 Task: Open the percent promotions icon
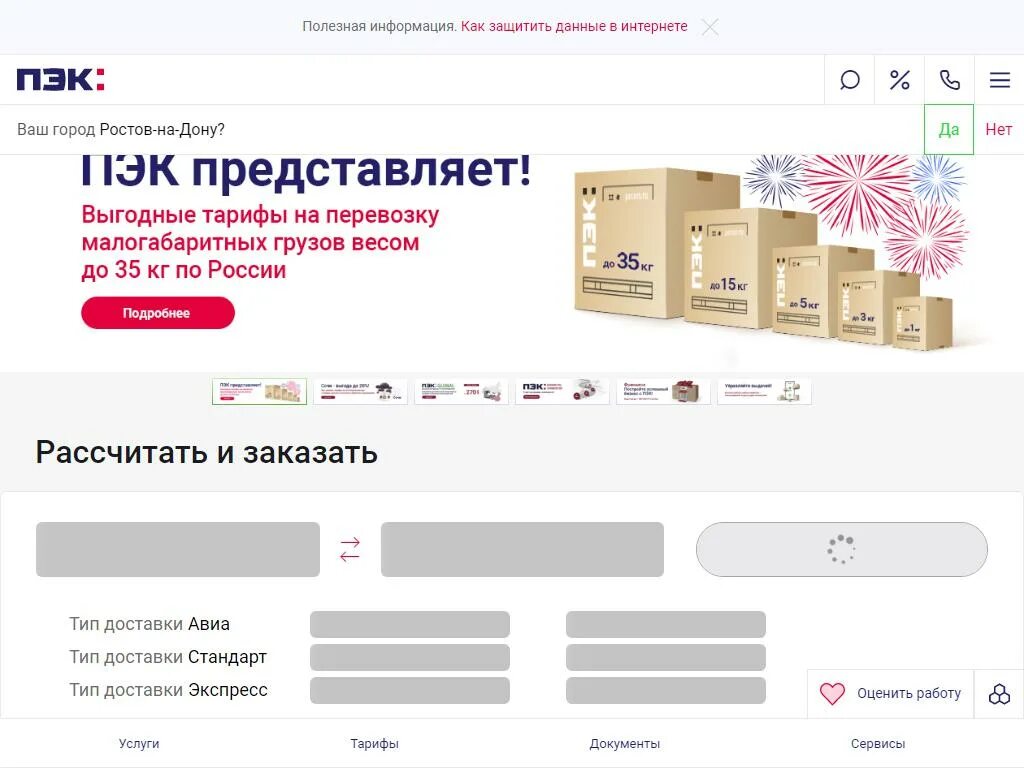899,80
